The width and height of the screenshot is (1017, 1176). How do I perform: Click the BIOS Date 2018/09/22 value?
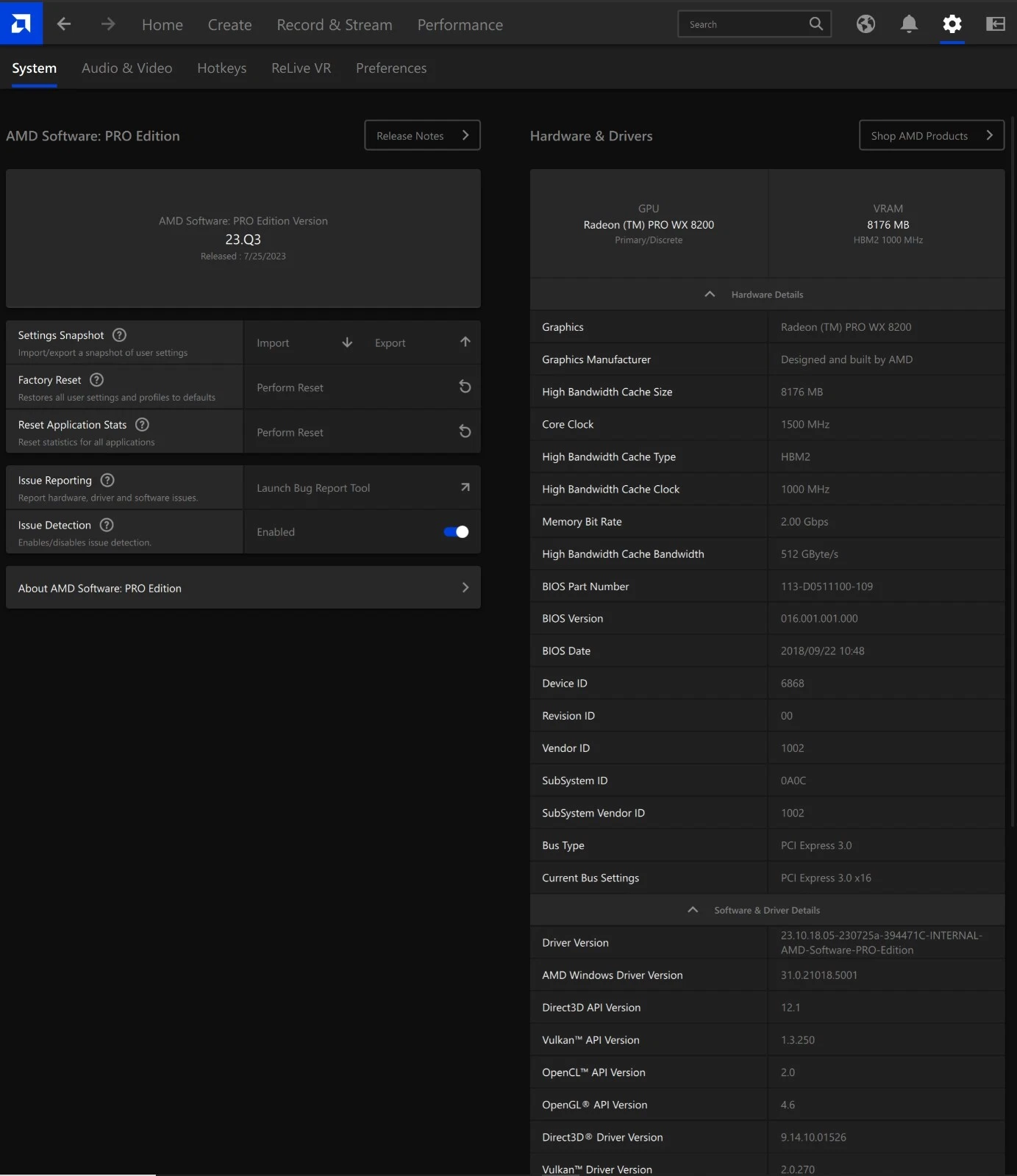tap(823, 650)
